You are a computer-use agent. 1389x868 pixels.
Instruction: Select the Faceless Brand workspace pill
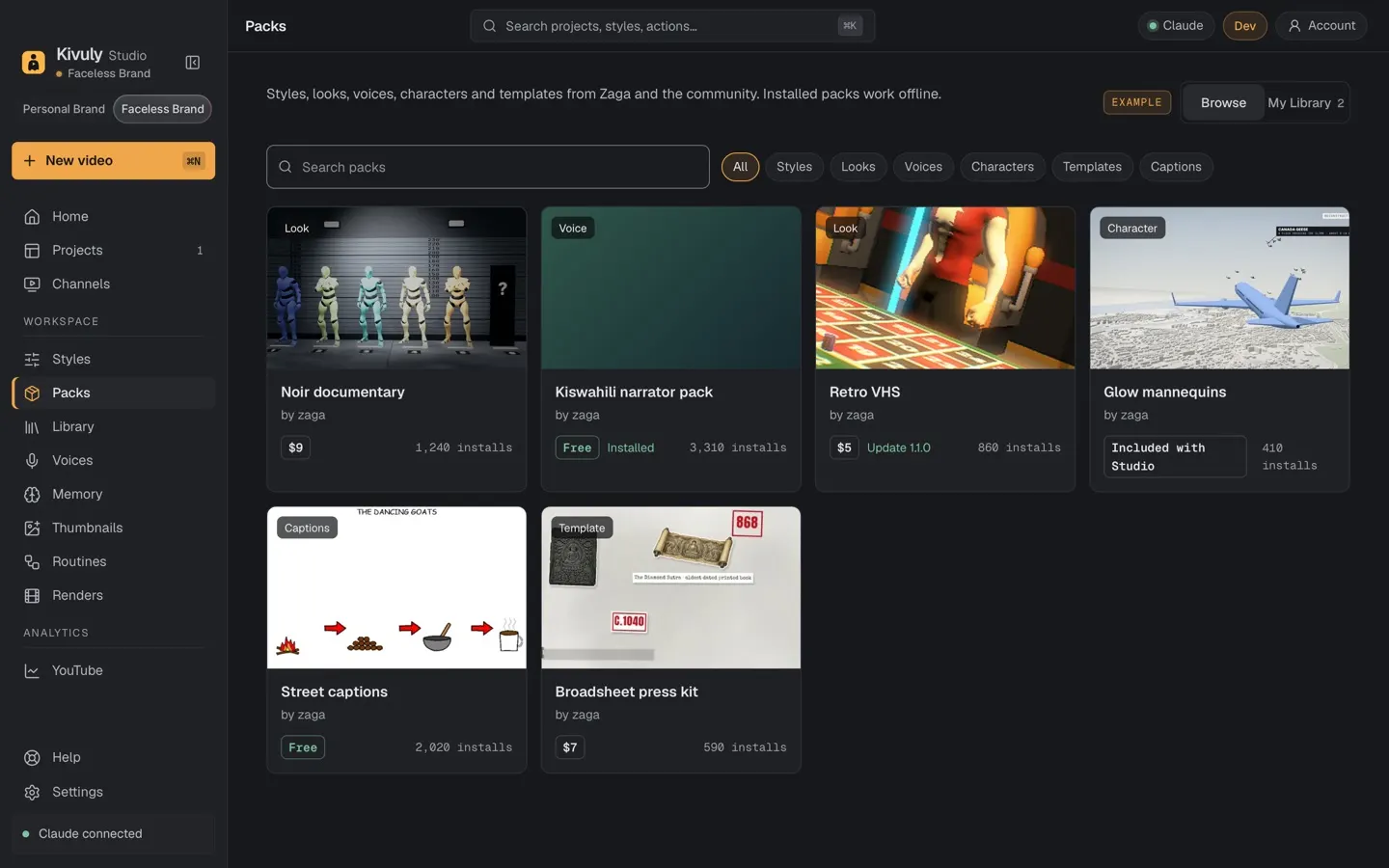pyautogui.click(x=162, y=109)
